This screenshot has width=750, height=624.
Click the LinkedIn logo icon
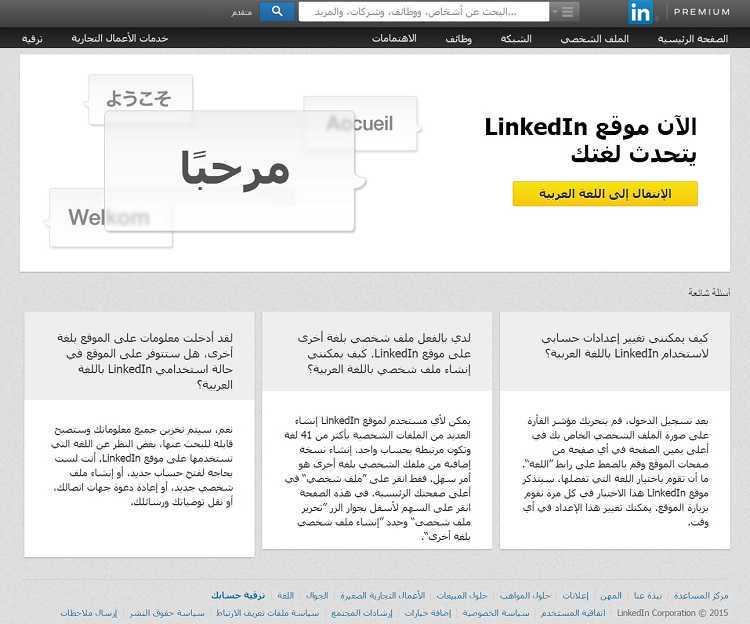[x=640, y=12]
